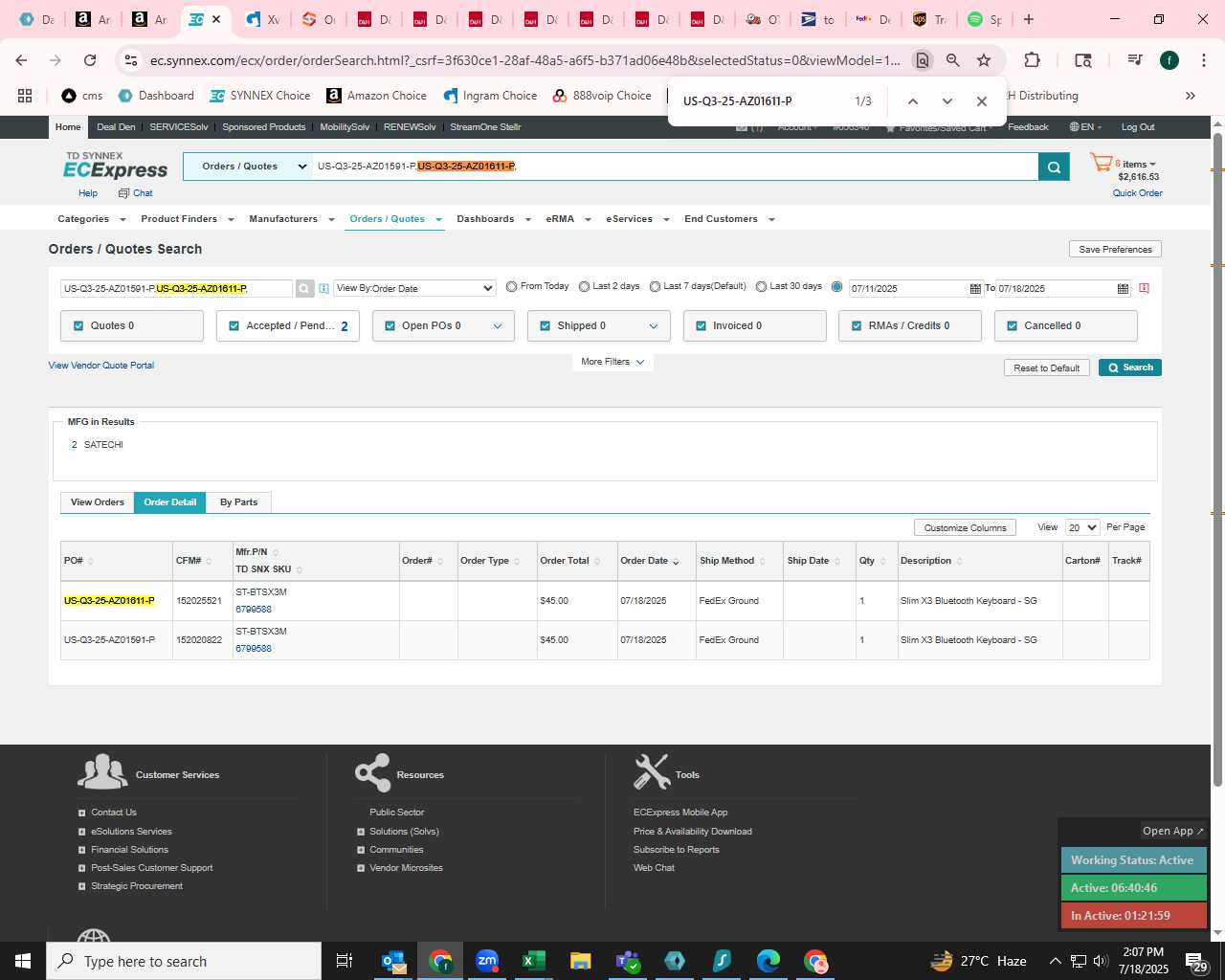Image resolution: width=1225 pixels, height=980 pixels.
Task: Open the shopping cart icon
Action: coord(1101,164)
